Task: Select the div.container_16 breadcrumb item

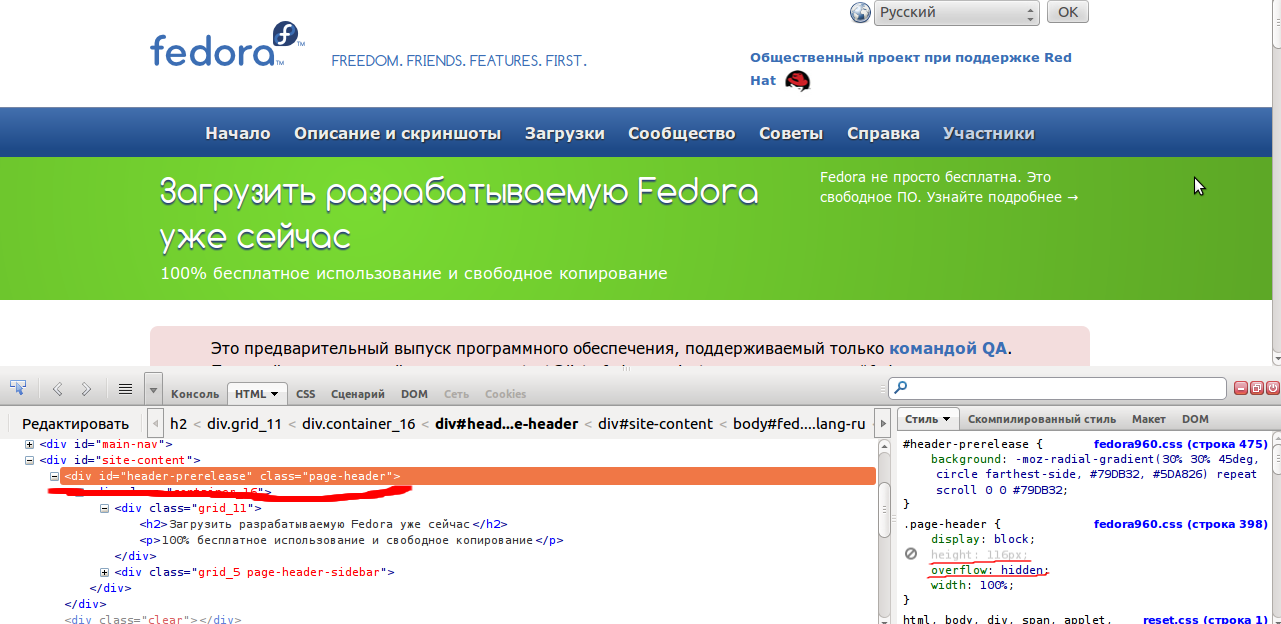Action: (x=359, y=424)
